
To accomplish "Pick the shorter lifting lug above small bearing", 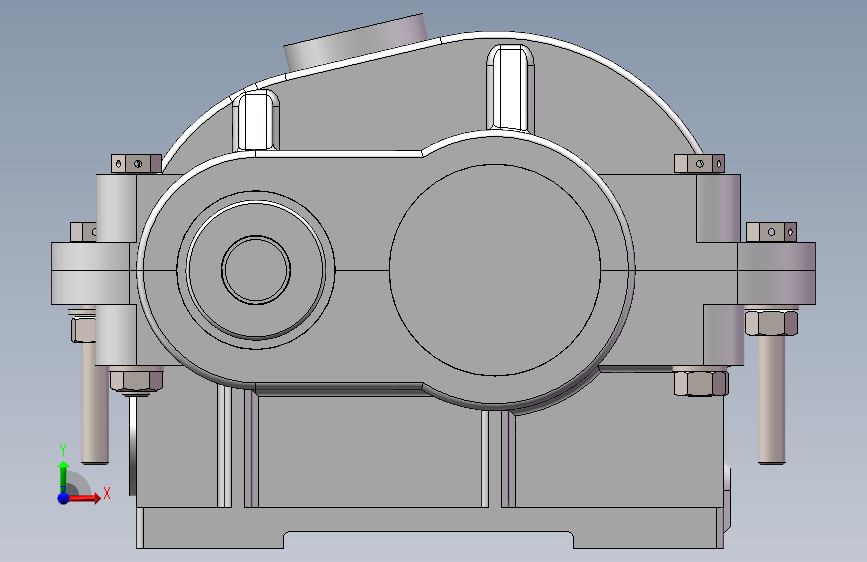I will tap(255, 121).
